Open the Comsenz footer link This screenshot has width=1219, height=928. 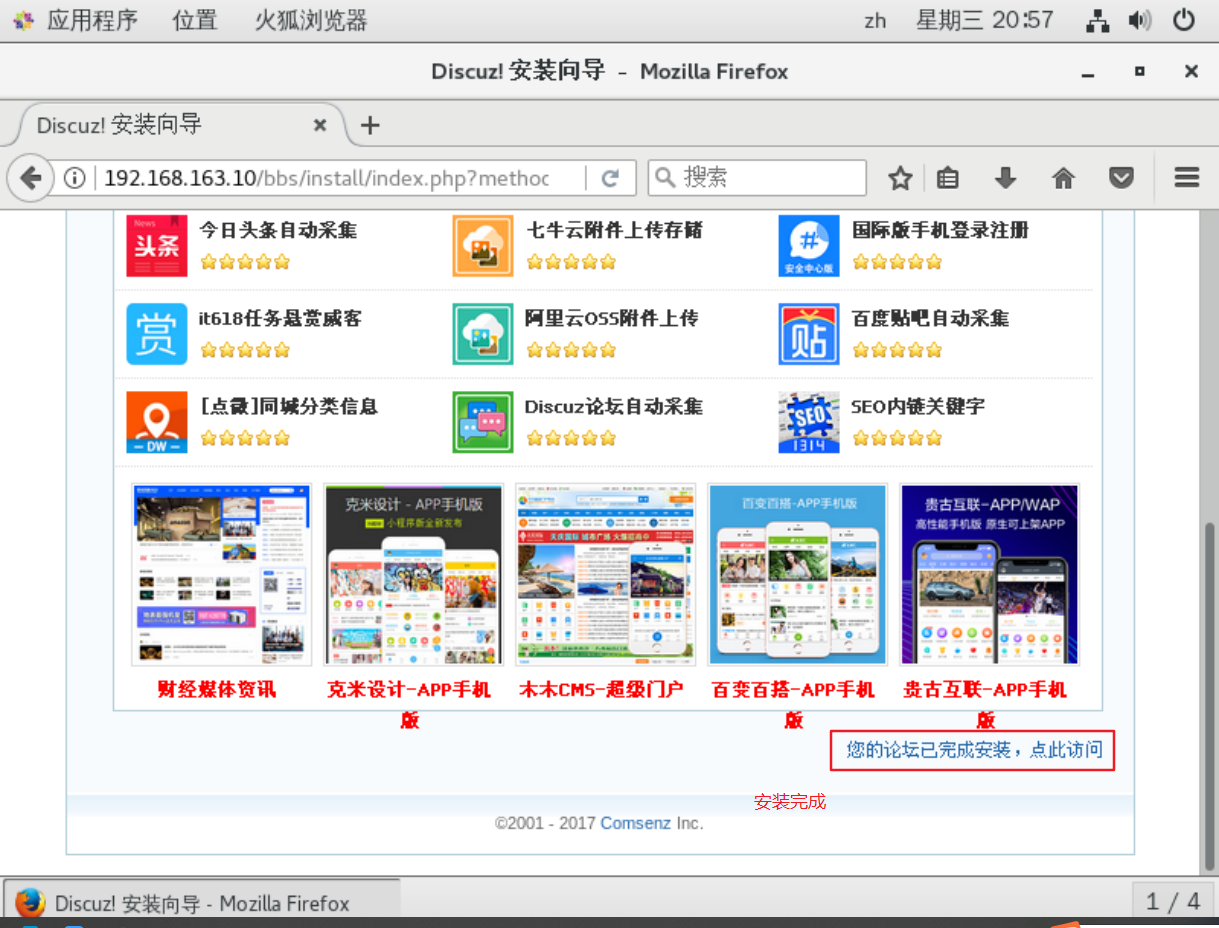(636, 823)
